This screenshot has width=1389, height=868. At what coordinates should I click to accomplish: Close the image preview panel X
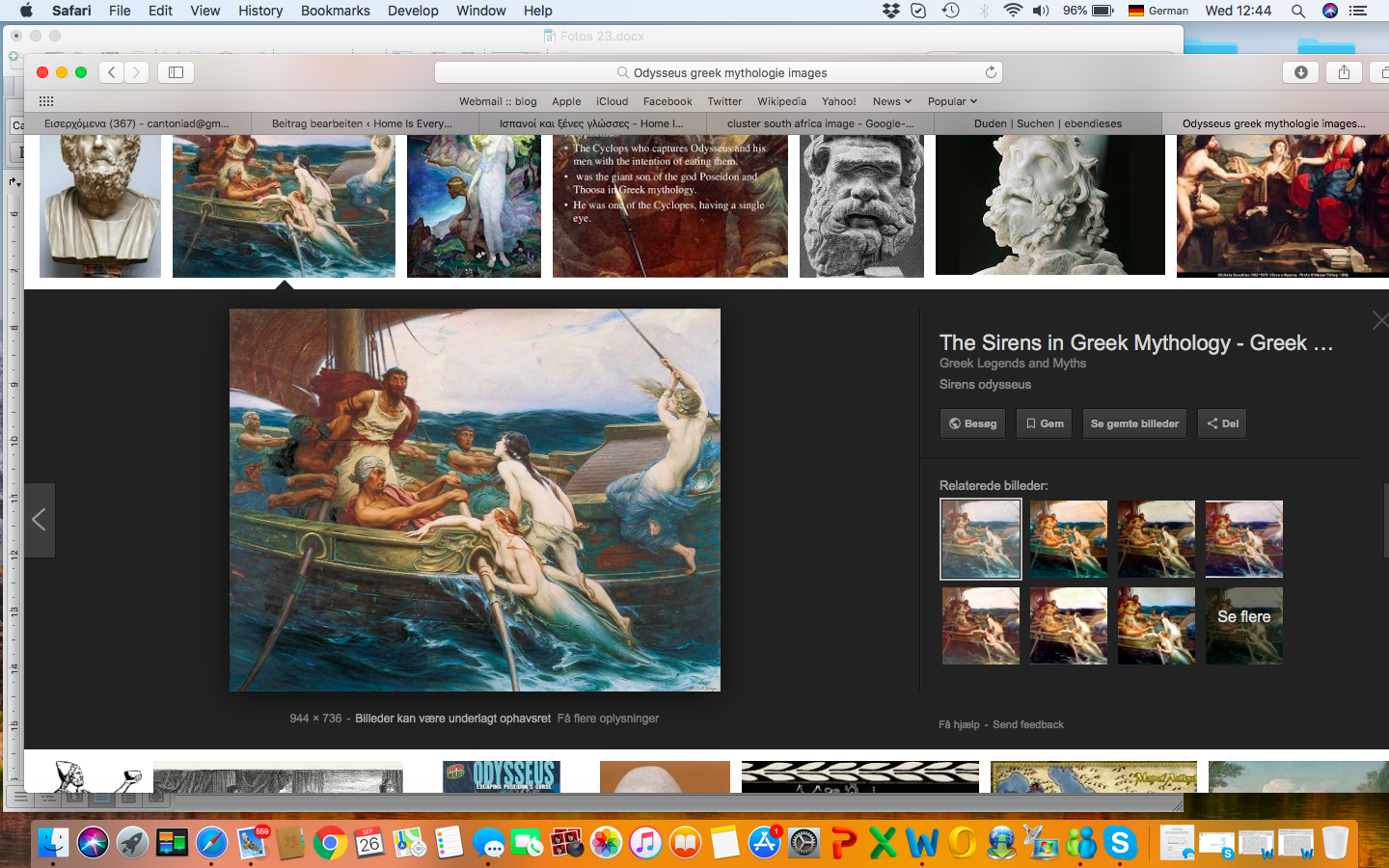point(1380,320)
